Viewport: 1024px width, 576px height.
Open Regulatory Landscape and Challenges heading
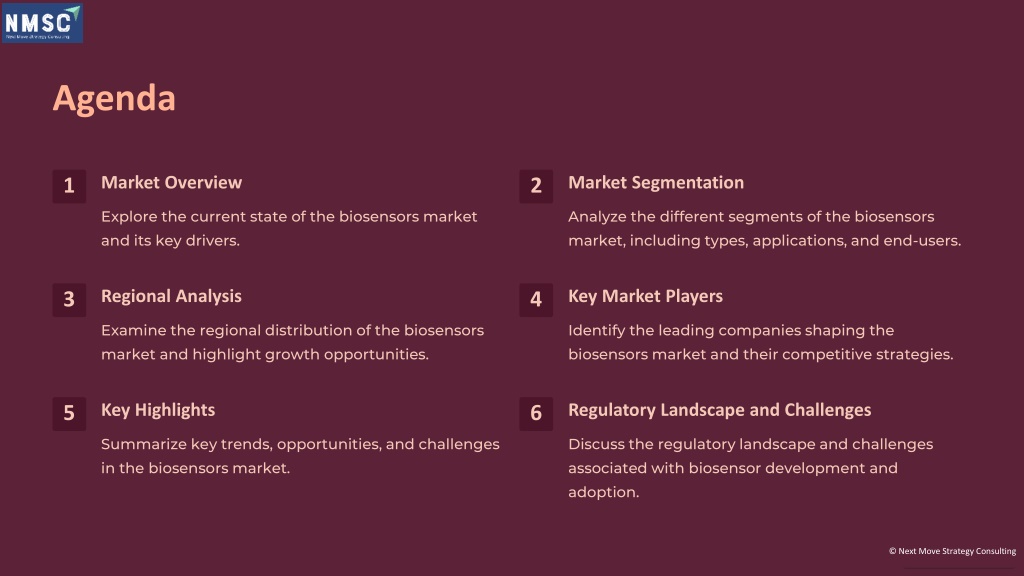coord(720,410)
